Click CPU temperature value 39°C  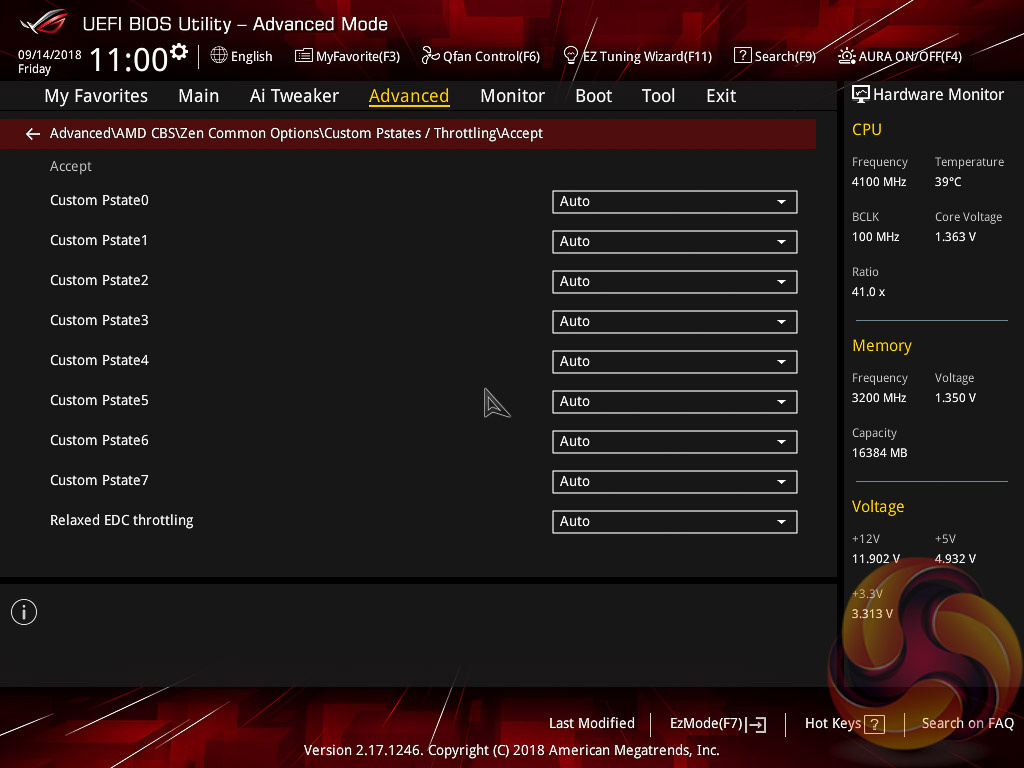tap(948, 182)
